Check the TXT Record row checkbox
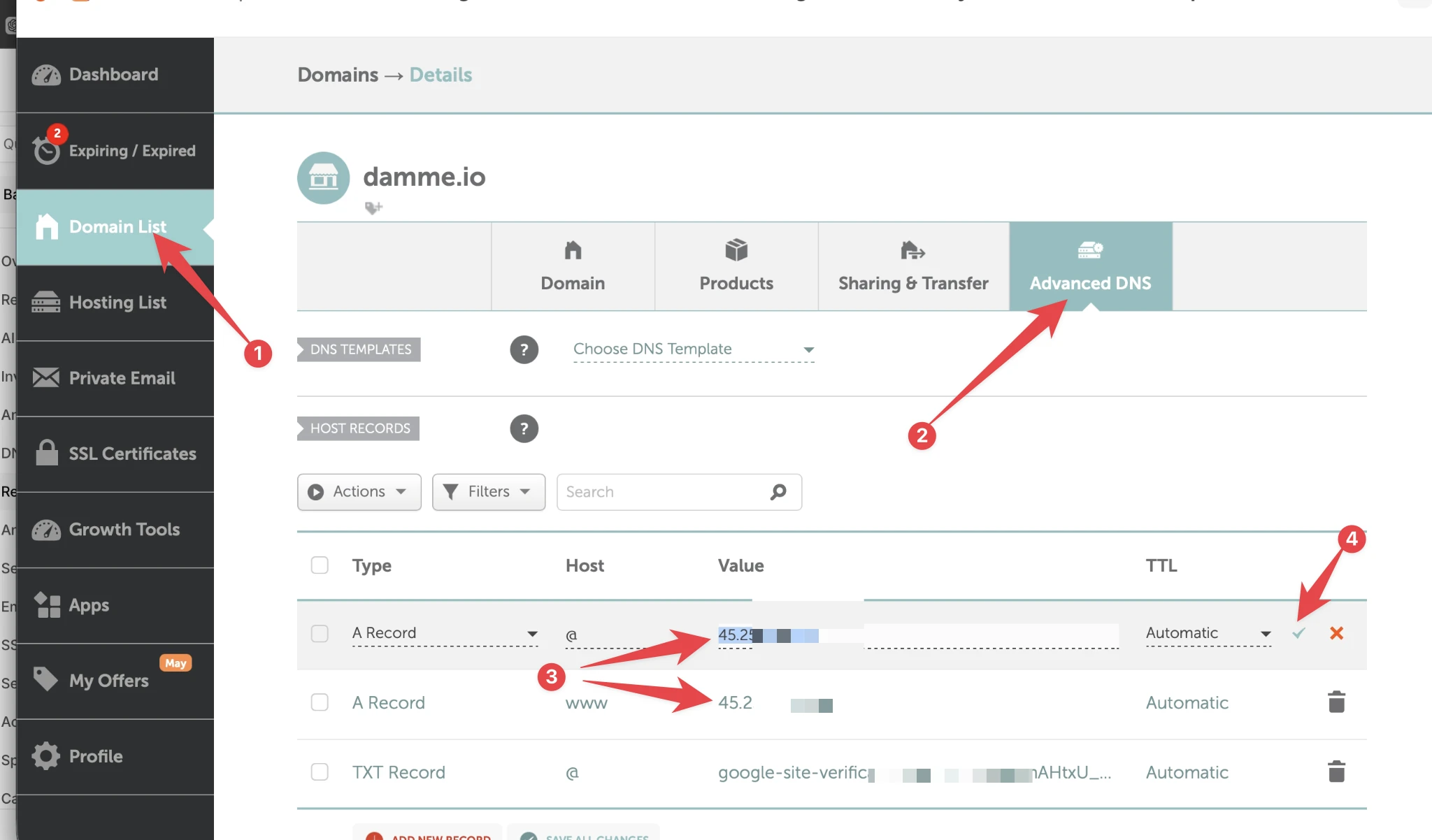Image resolution: width=1432 pixels, height=840 pixels. coord(320,772)
